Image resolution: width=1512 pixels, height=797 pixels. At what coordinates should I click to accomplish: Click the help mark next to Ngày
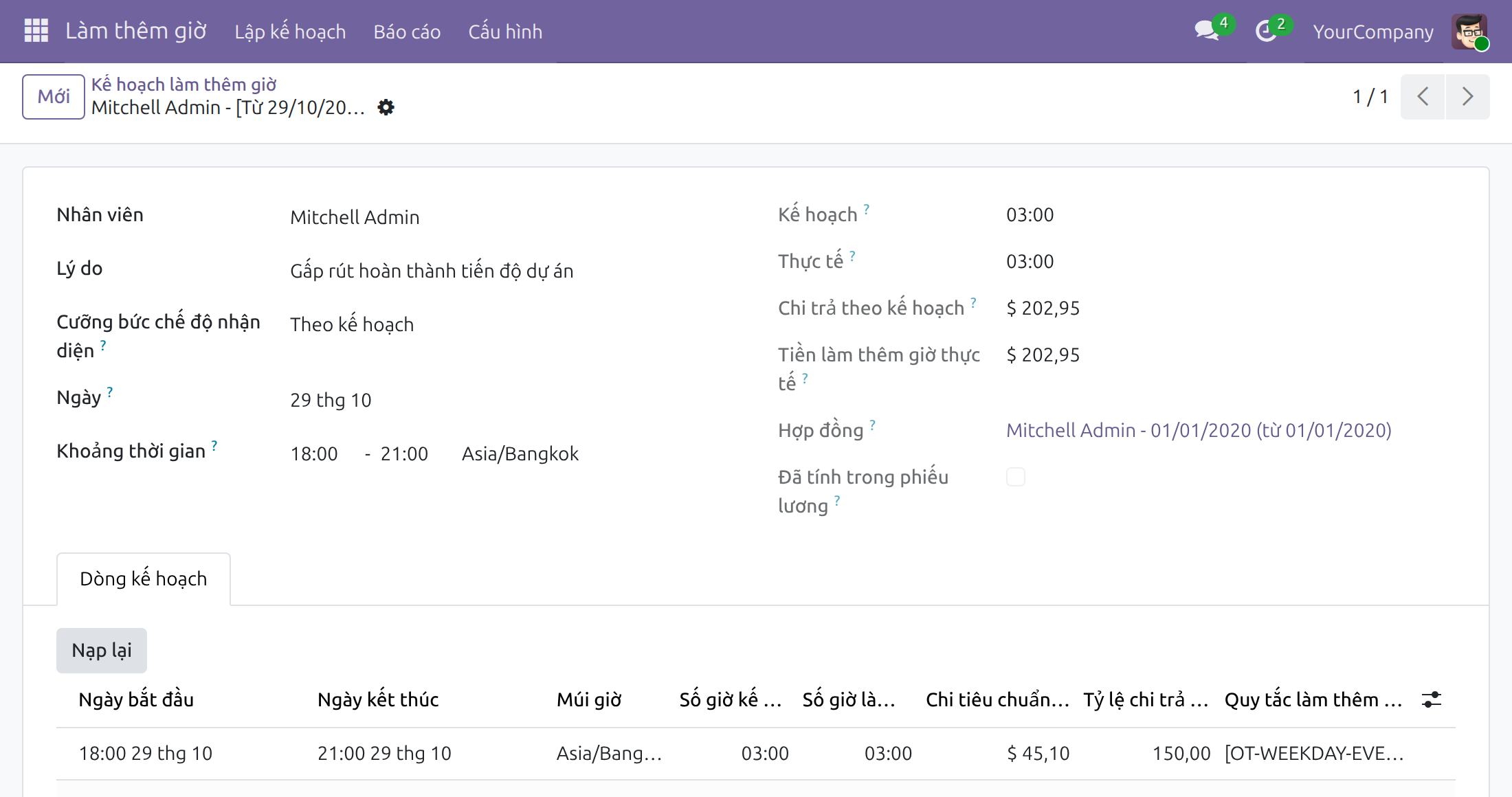tap(110, 392)
